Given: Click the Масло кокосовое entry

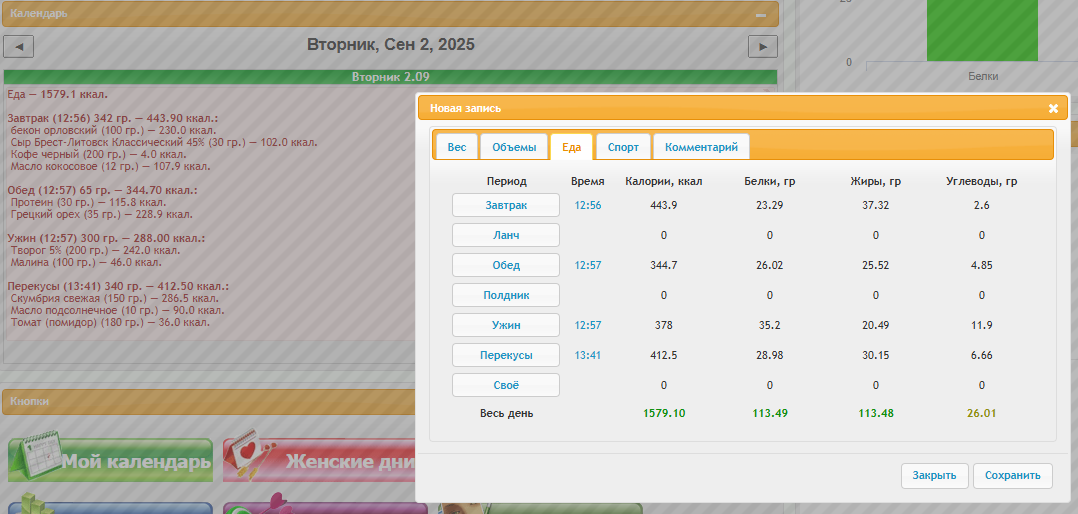Looking at the screenshot, I should click(x=111, y=166).
